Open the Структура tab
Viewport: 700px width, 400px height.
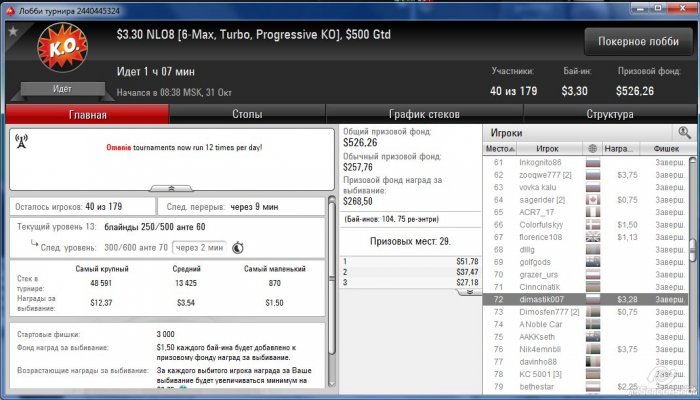[610, 114]
